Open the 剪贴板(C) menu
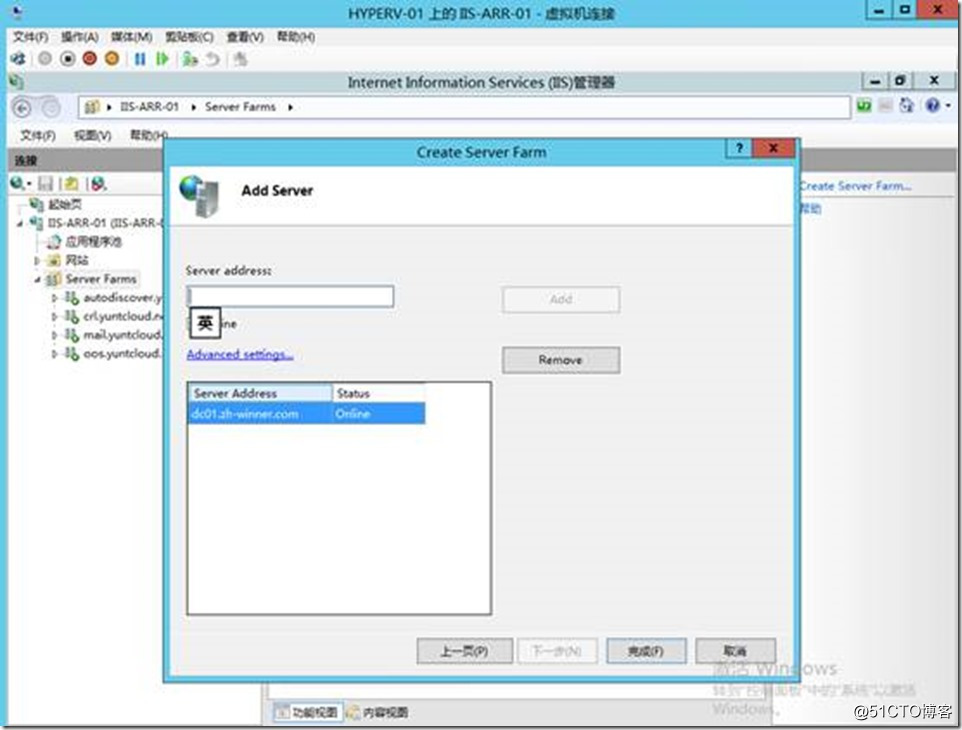The height and width of the screenshot is (730, 962). click(190, 37)
